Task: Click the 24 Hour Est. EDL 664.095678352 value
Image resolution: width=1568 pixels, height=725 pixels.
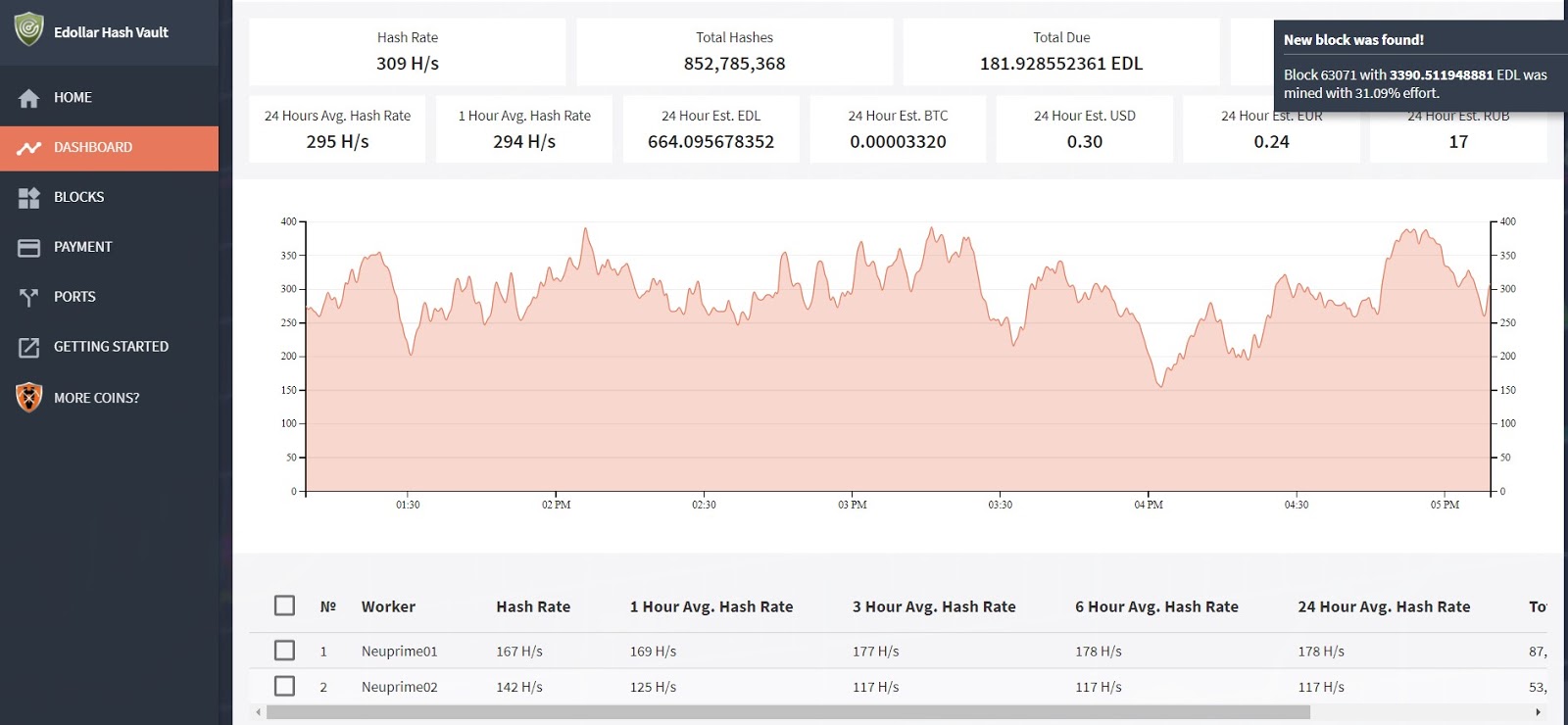Action: point(710,142)
